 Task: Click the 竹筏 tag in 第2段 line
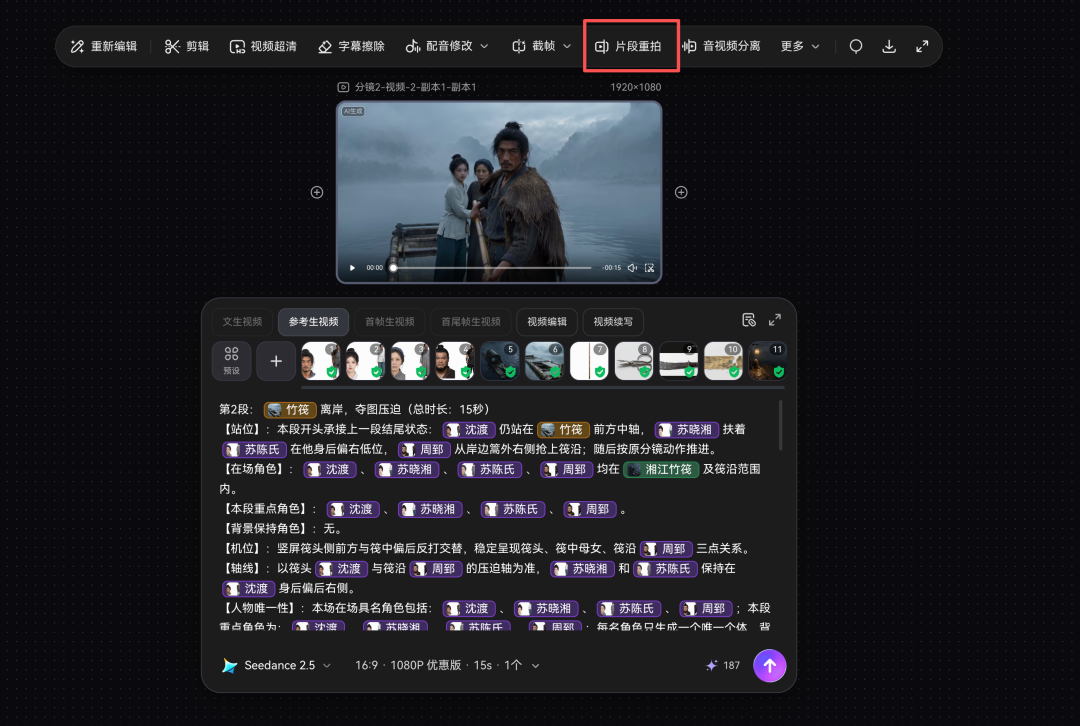pyautogui.click(x=290, y=410)
